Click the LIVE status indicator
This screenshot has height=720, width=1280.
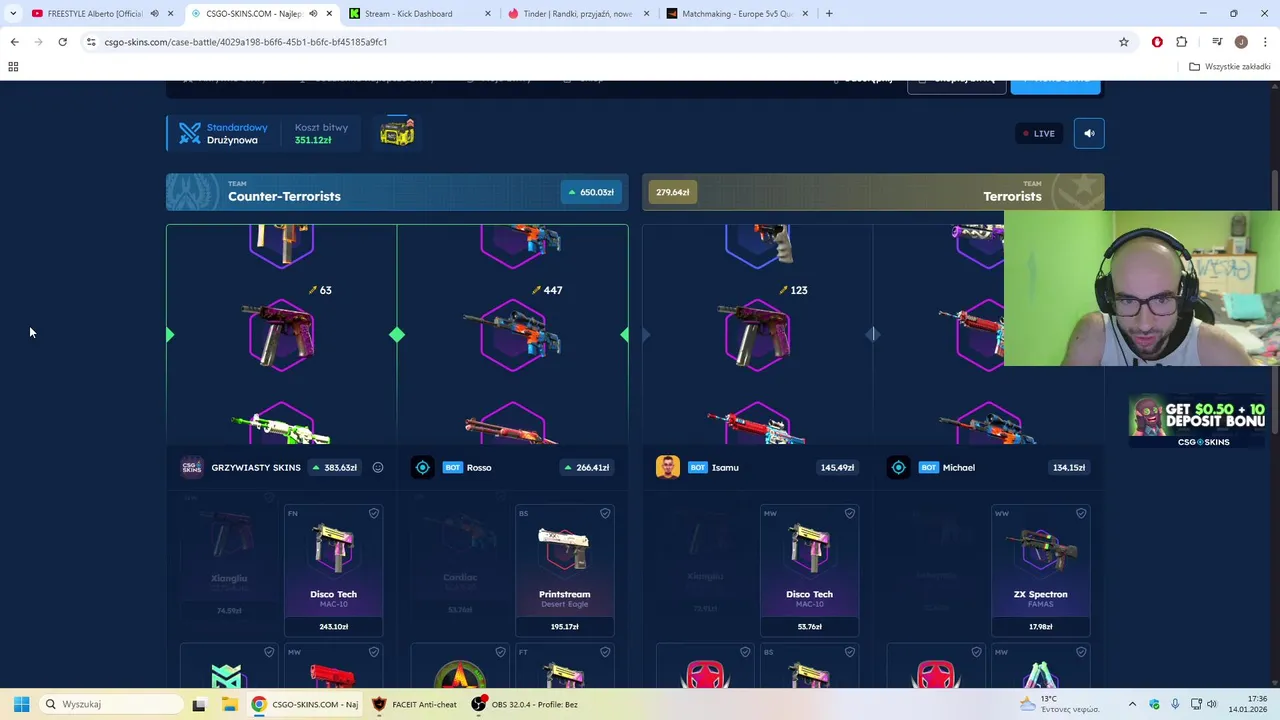(x=1039, y=133)
